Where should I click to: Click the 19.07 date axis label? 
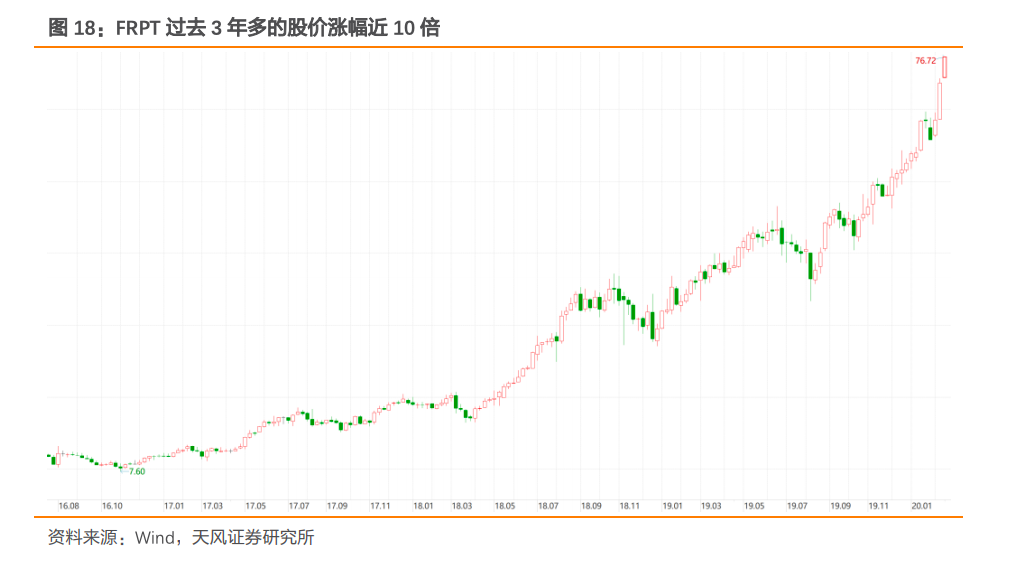(x=798, y=505)
